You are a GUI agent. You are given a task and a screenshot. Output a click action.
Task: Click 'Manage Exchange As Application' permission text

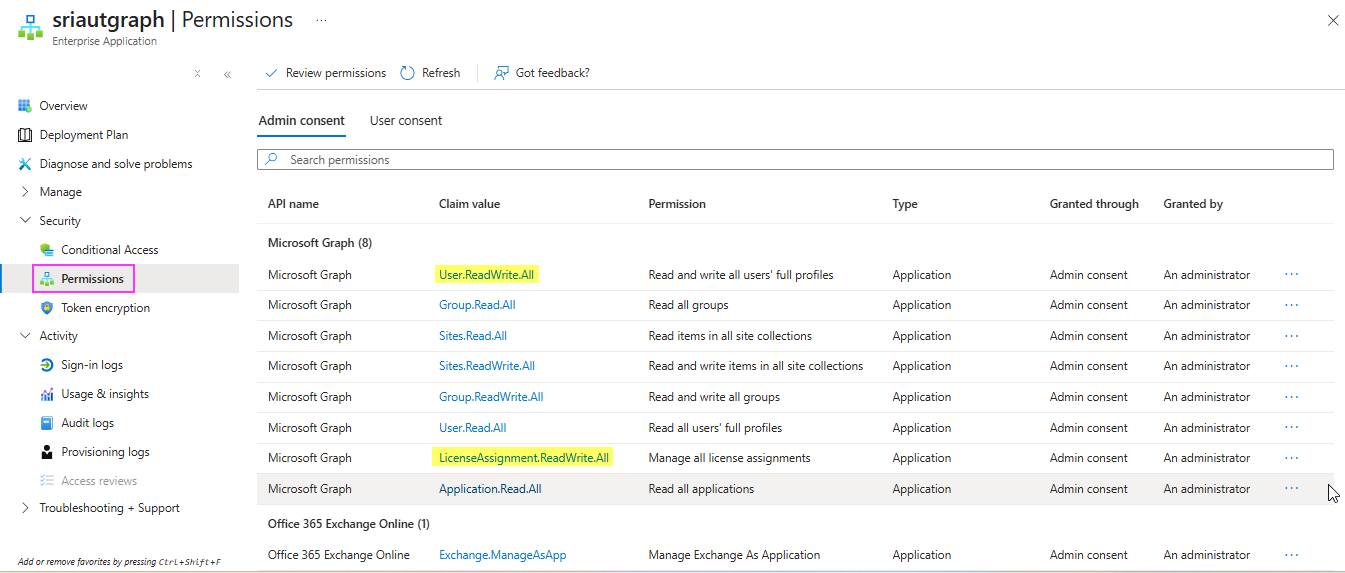pos(734,555)
